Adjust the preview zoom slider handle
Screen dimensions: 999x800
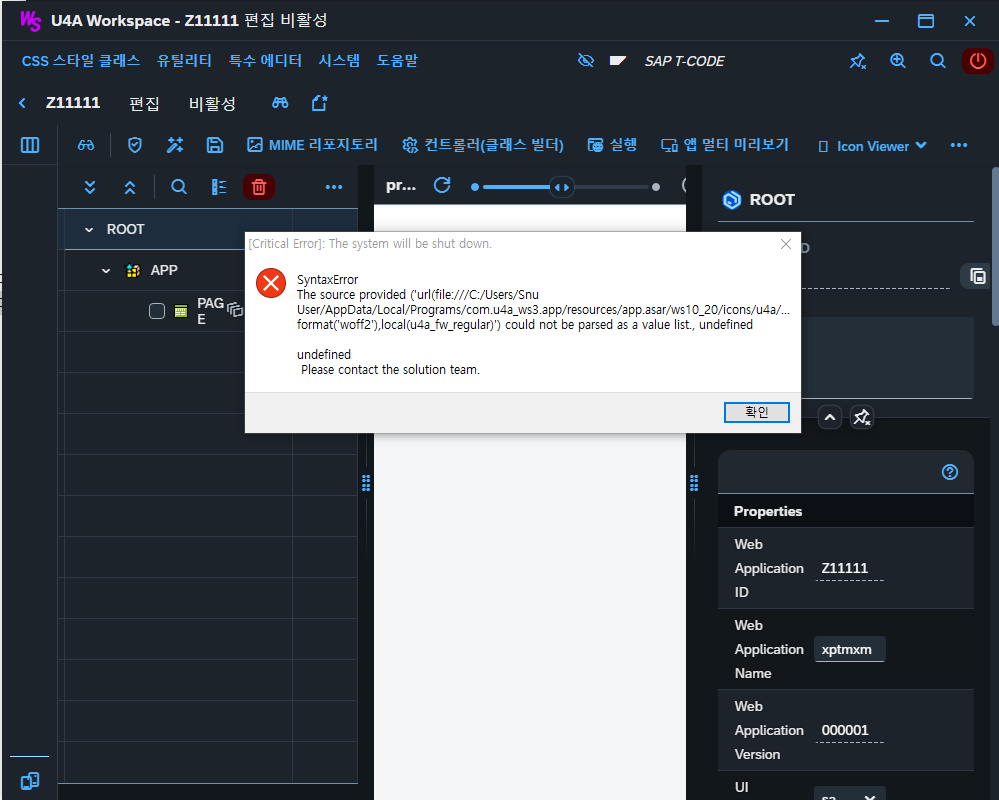[x=562, y=187]
